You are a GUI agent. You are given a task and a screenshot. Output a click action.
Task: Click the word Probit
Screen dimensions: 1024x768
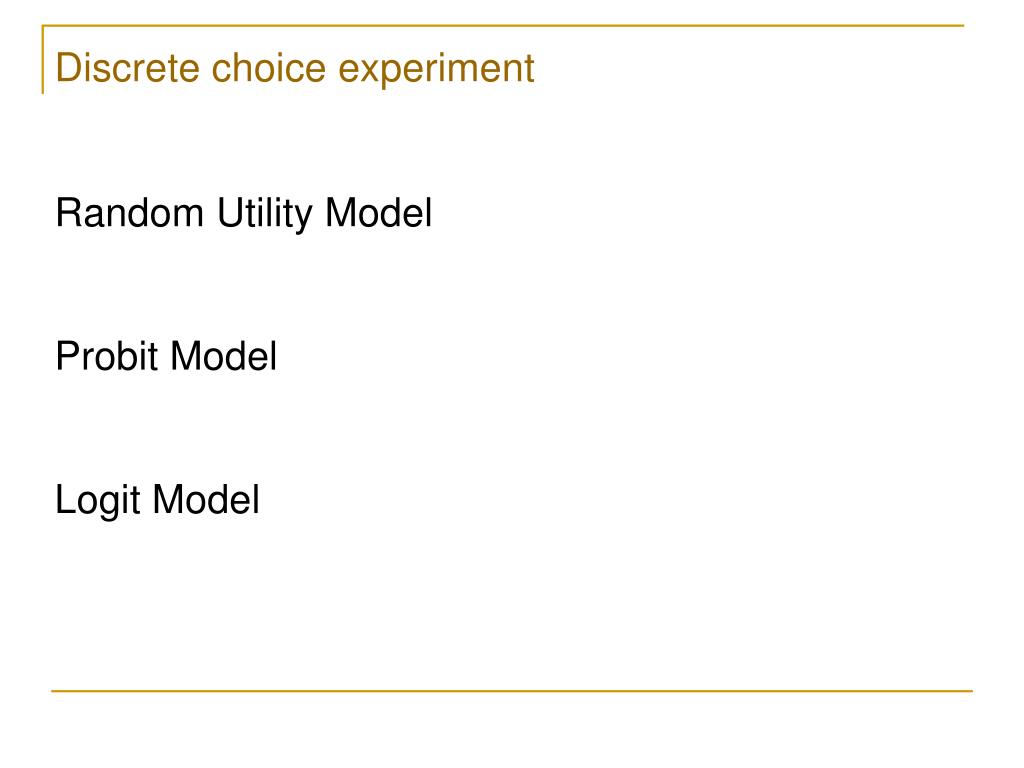[107, 357]
